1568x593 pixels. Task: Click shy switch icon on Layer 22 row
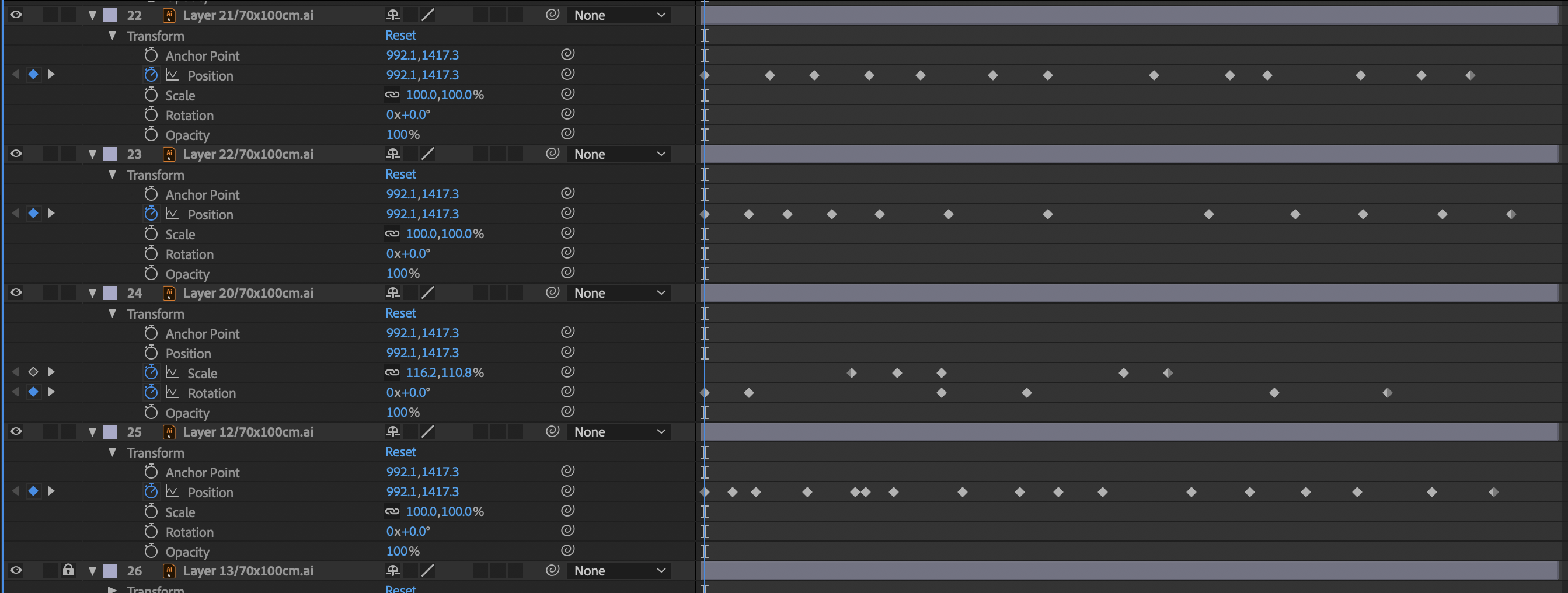(x=393, y=154)
